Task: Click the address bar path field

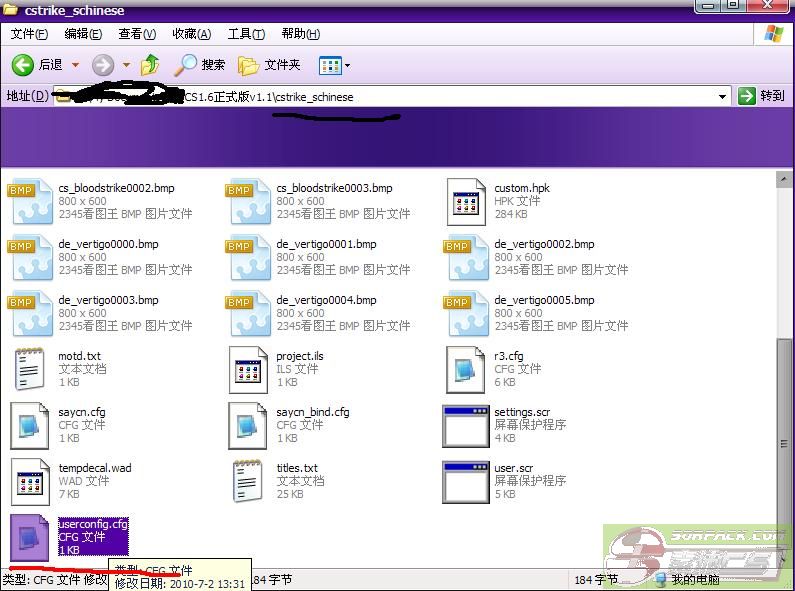Action: [450, 96]
